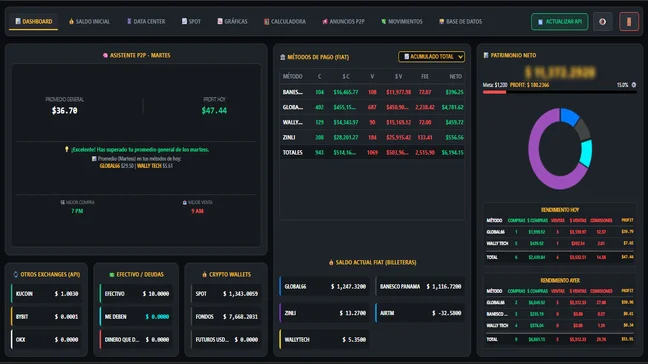
Task: Select the WALLYTECH fiat wallet card
Action: pos(324,340)
